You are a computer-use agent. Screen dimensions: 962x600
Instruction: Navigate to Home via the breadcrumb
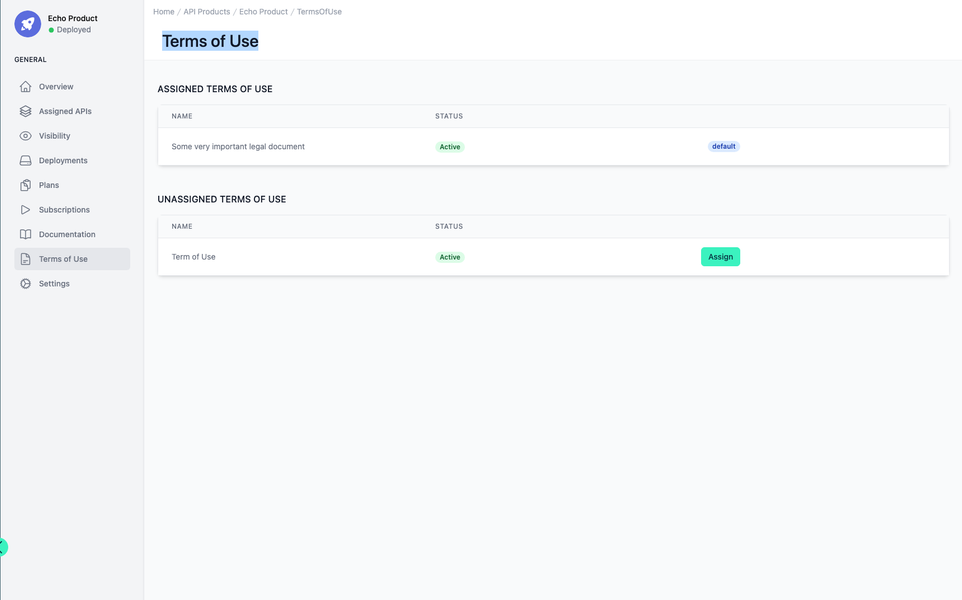[163, 11]
